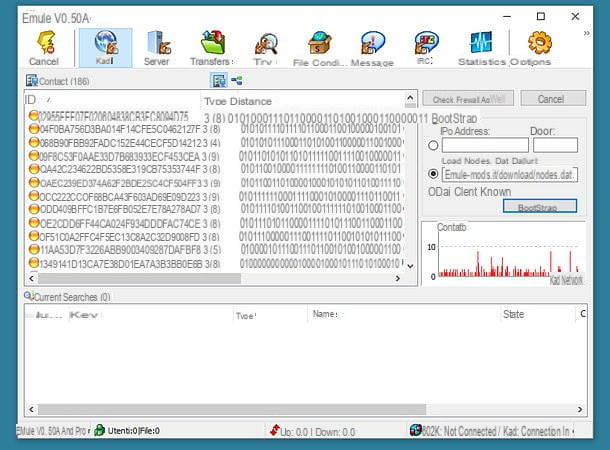Click the Up: 0.0 | Down: 0.0 status text
The width and height of the screenshot is (610, 450).
point(317,432)
